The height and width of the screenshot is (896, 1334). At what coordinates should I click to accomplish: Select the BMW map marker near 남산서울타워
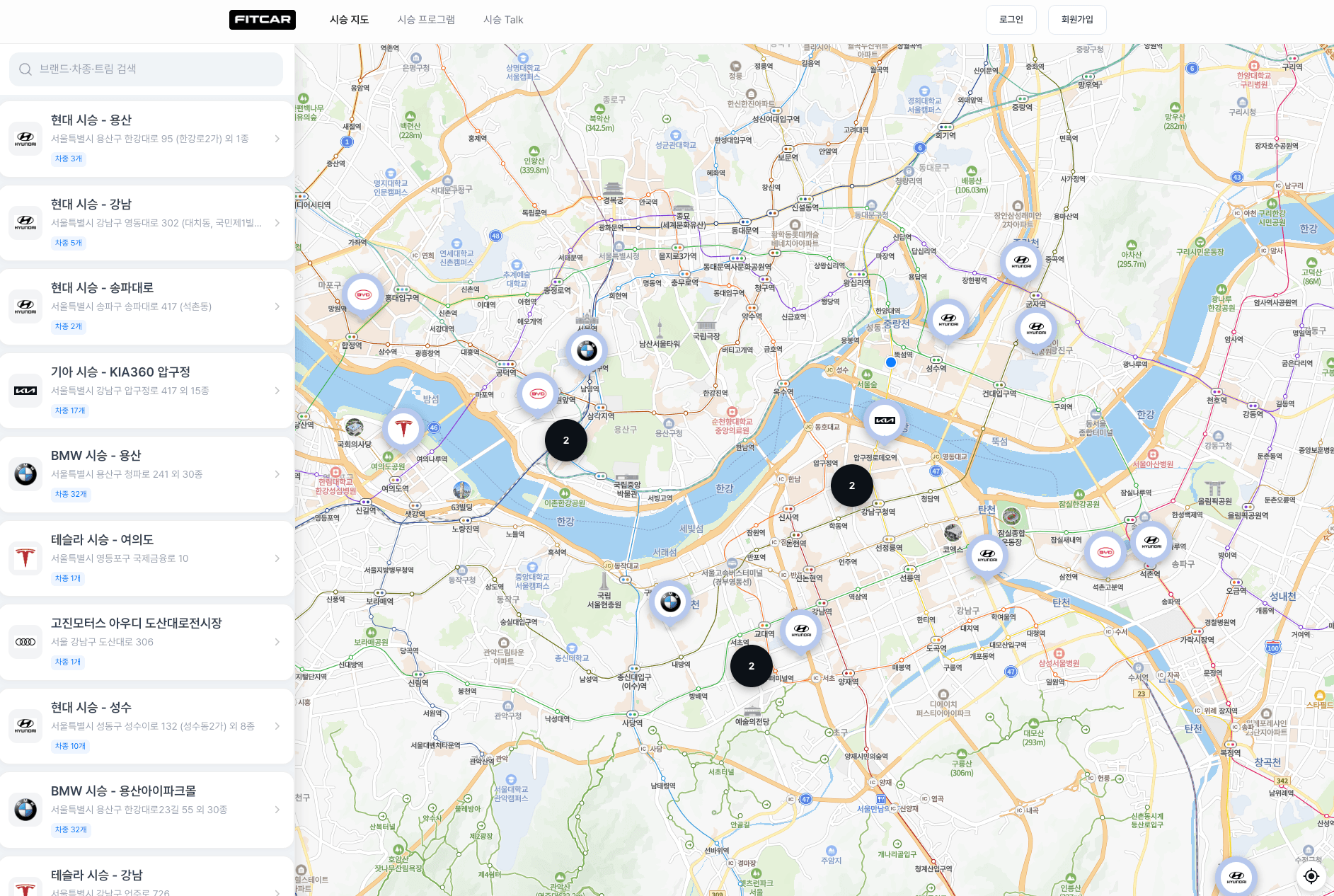tap(587, 350)
